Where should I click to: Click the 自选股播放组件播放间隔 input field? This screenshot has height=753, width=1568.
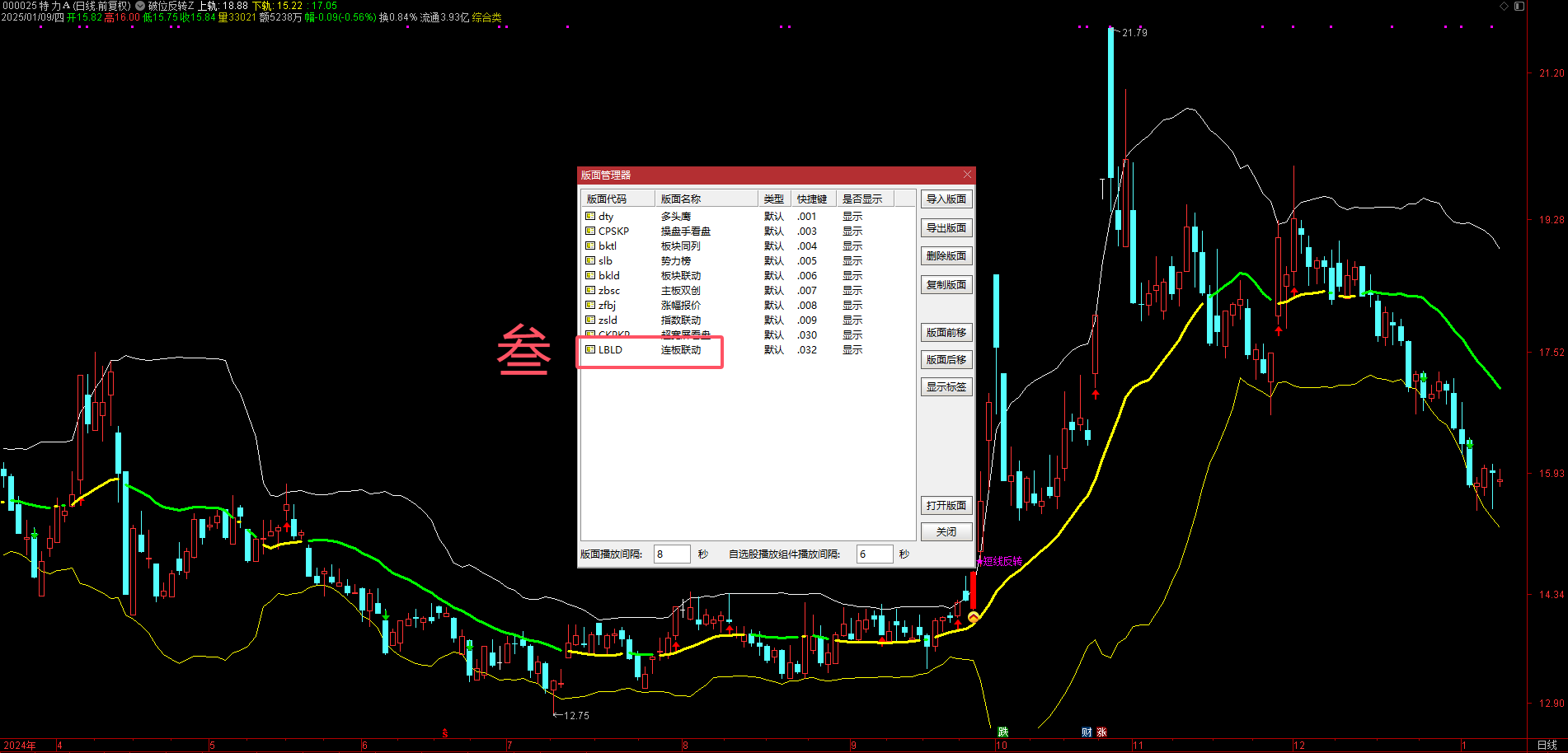tap(875, 554)
